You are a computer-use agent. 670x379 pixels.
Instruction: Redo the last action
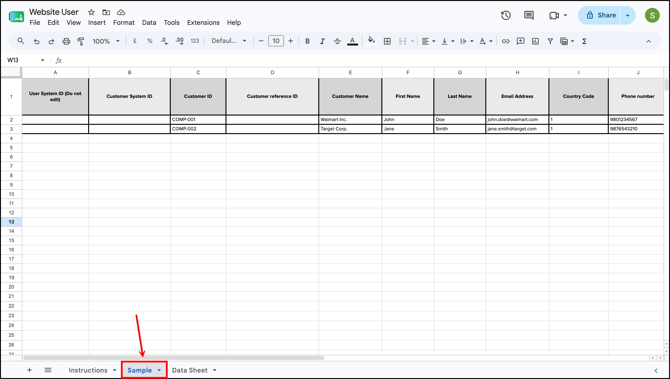click(x=51, y=41)
